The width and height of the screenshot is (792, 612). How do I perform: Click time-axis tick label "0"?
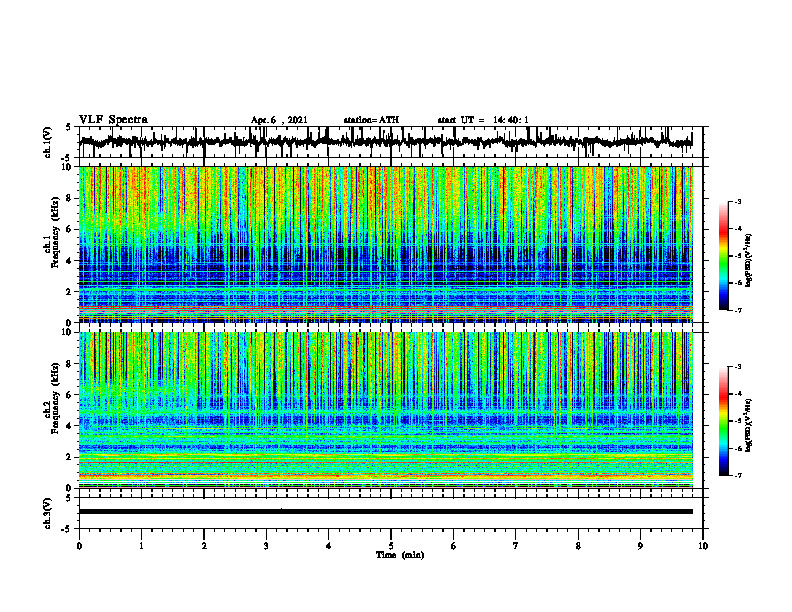pos(79,546)
